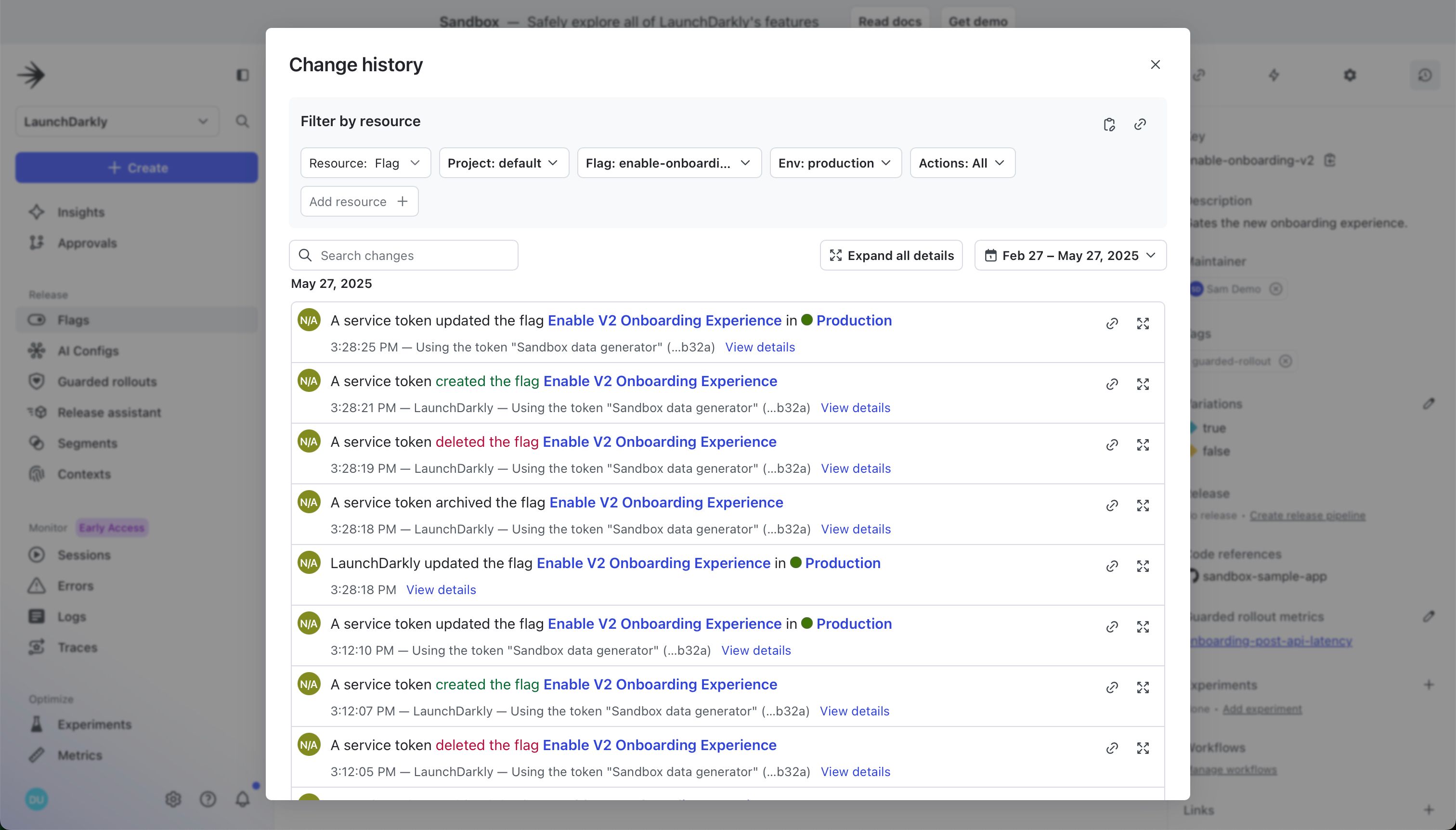This screenshot has height=830, width=1456.
Task: Open the Env: production dropdown
Action: pyautogui.click(x=836, y=163)
